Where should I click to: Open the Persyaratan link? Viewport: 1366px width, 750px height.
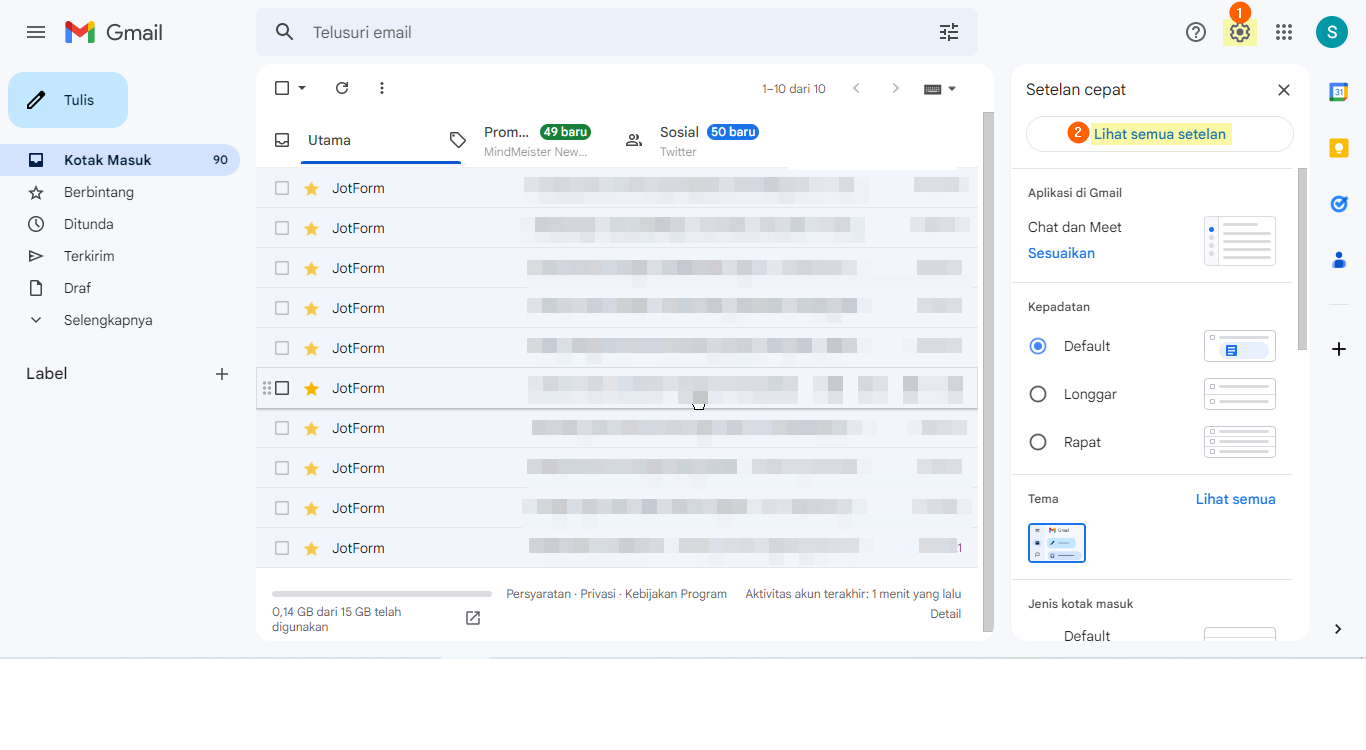(x=541, y=594)
